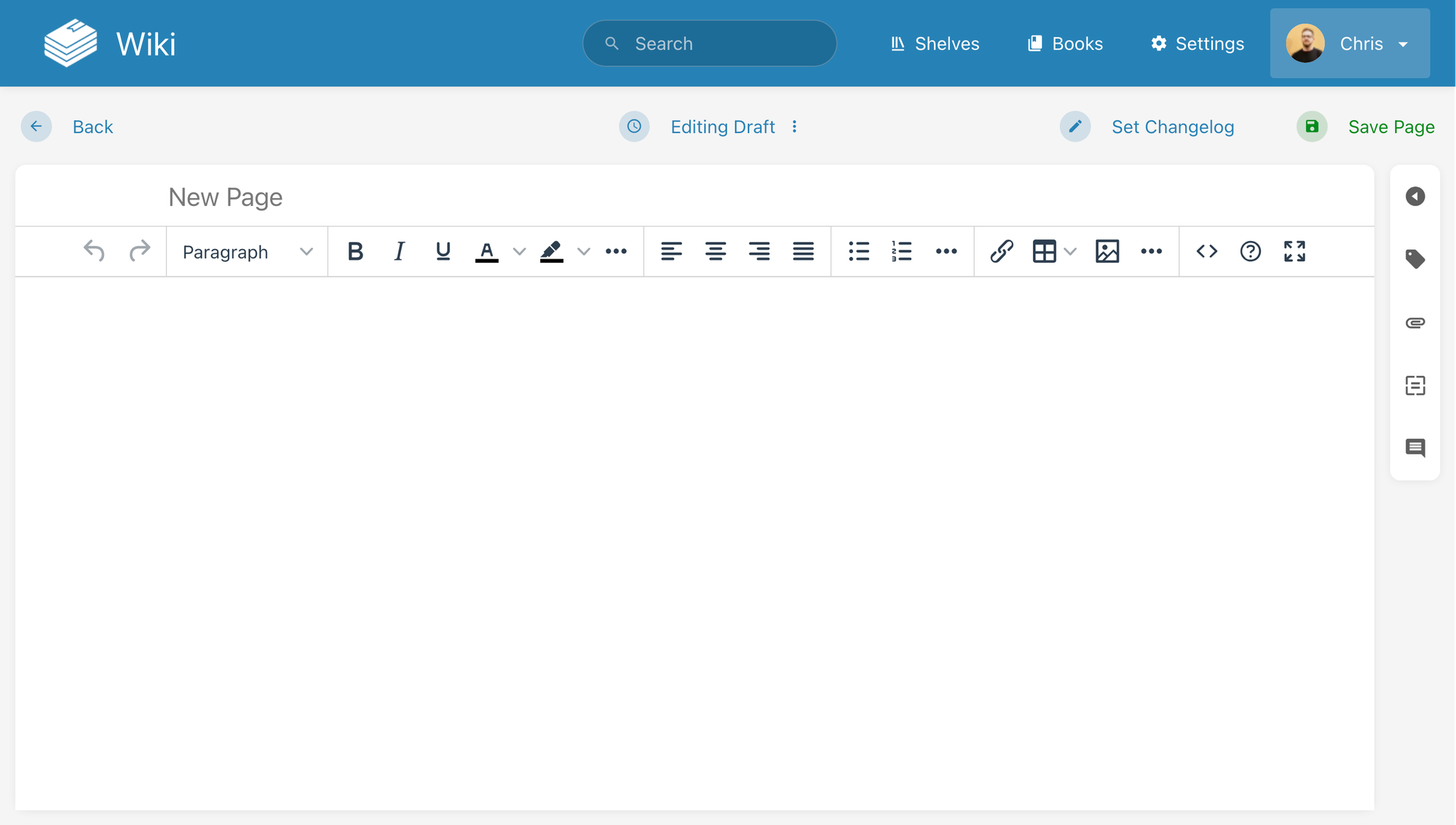
Task: Expand the table insert dropdown arrow
Action: pos(1070,252)
